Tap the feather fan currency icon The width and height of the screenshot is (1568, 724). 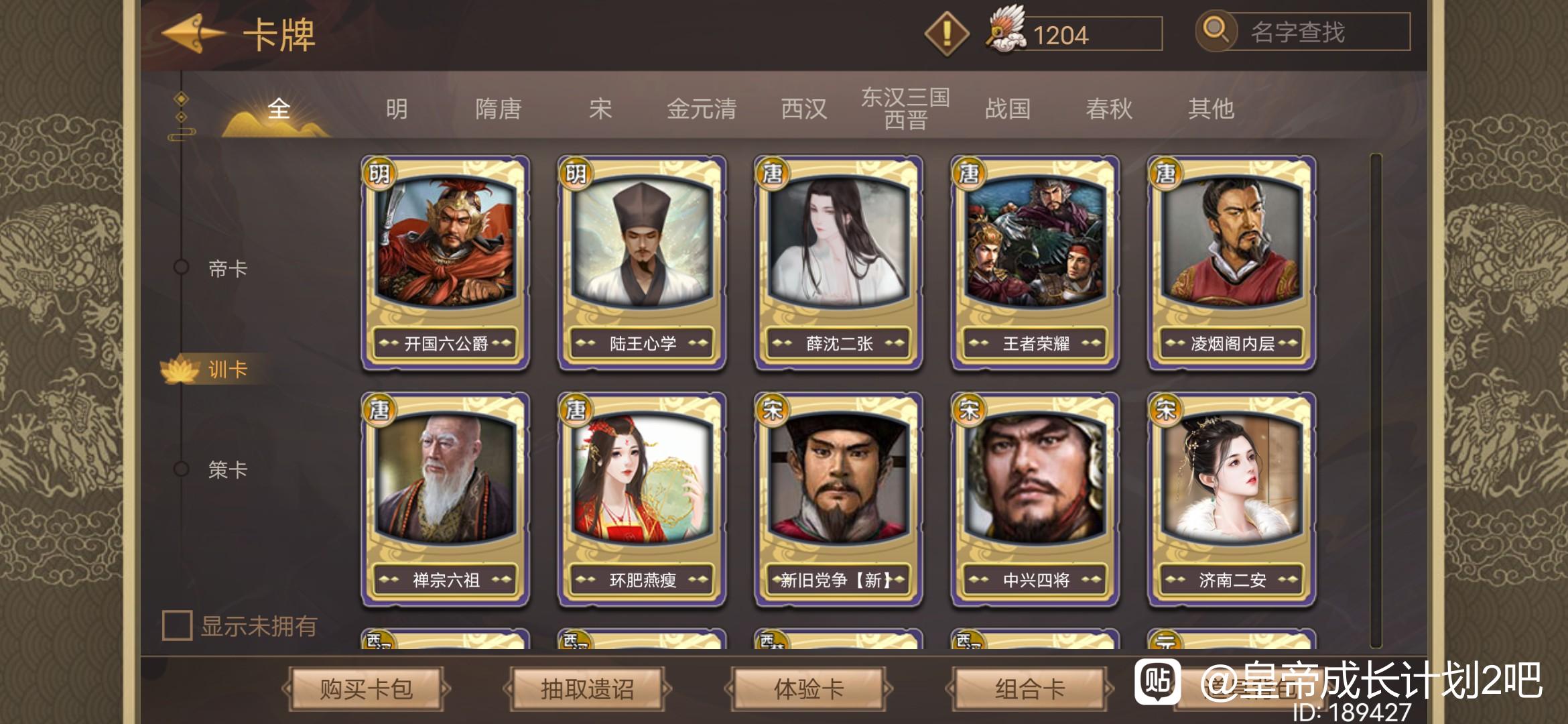click(1006, 31)
